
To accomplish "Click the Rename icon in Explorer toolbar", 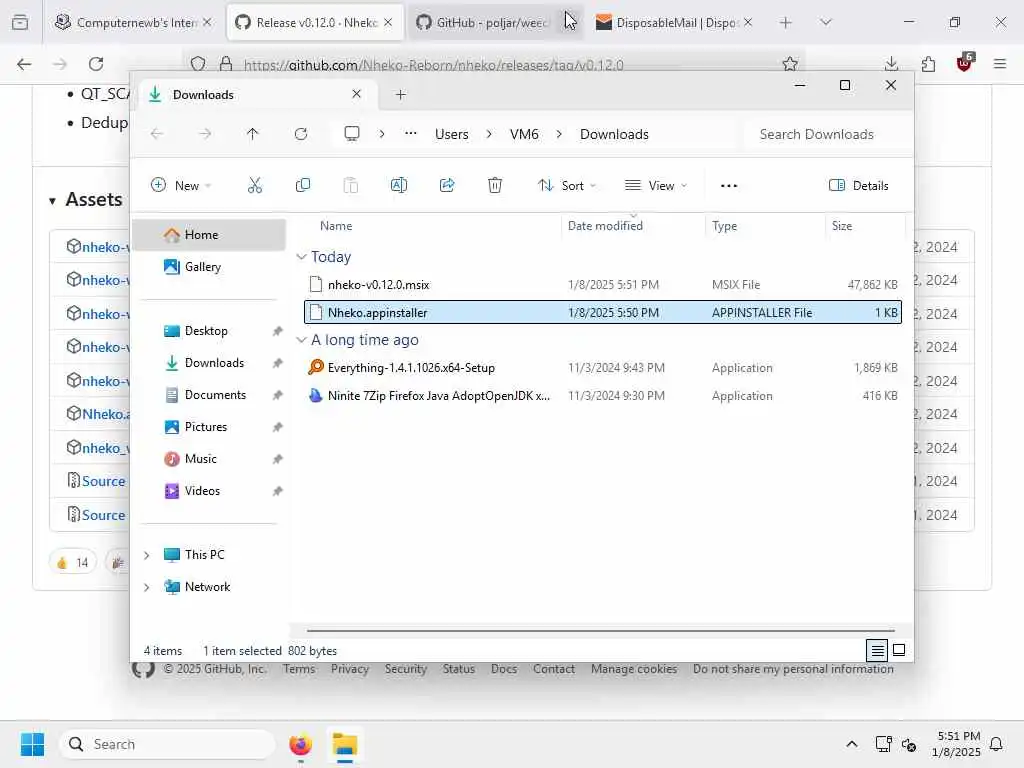I will (x=398, y=185).
